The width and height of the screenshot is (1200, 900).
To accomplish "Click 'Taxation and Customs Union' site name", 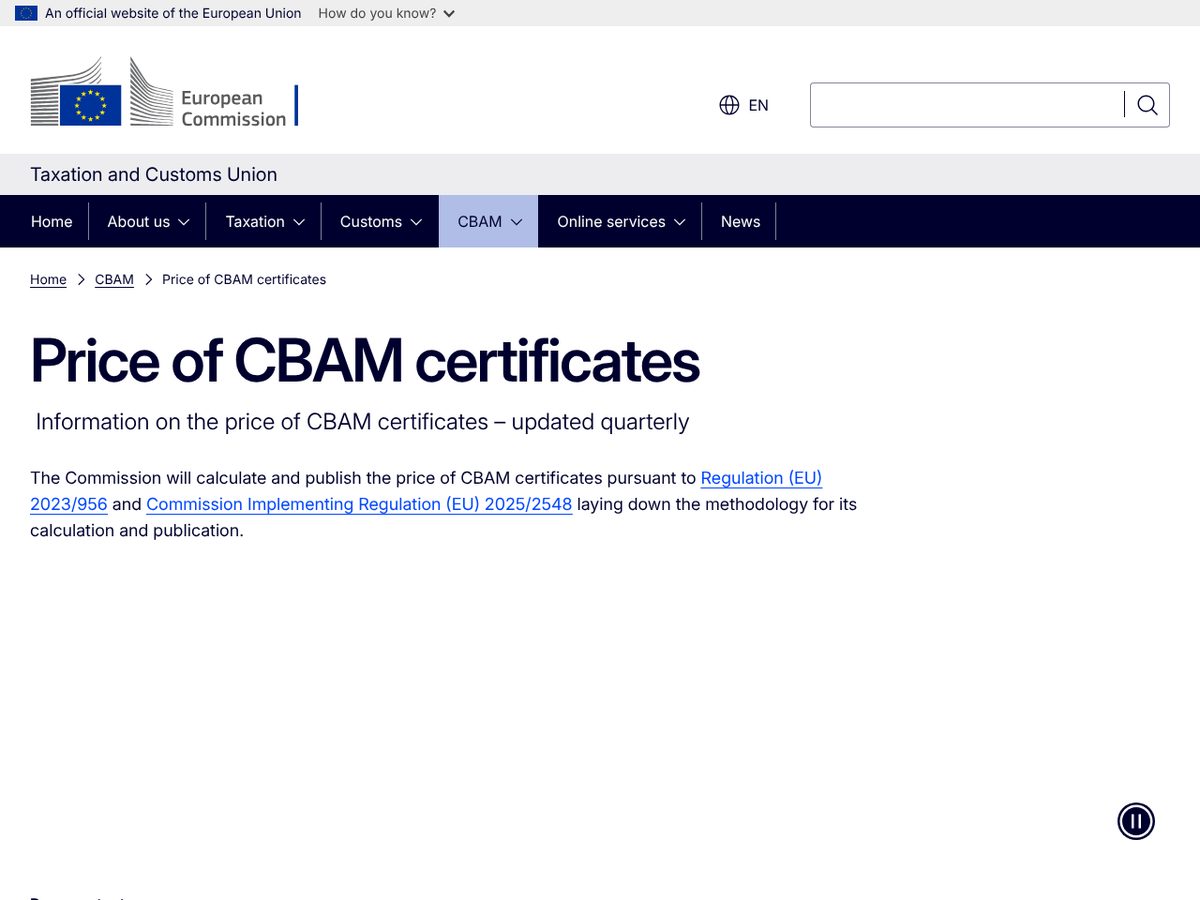I will tap(154, 174).
